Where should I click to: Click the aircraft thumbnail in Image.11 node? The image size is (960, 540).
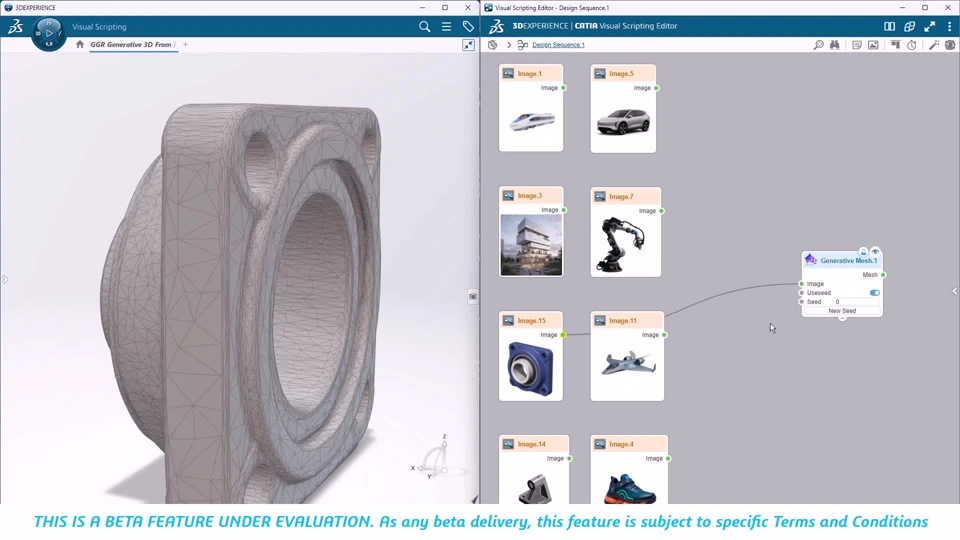[628, 364]
